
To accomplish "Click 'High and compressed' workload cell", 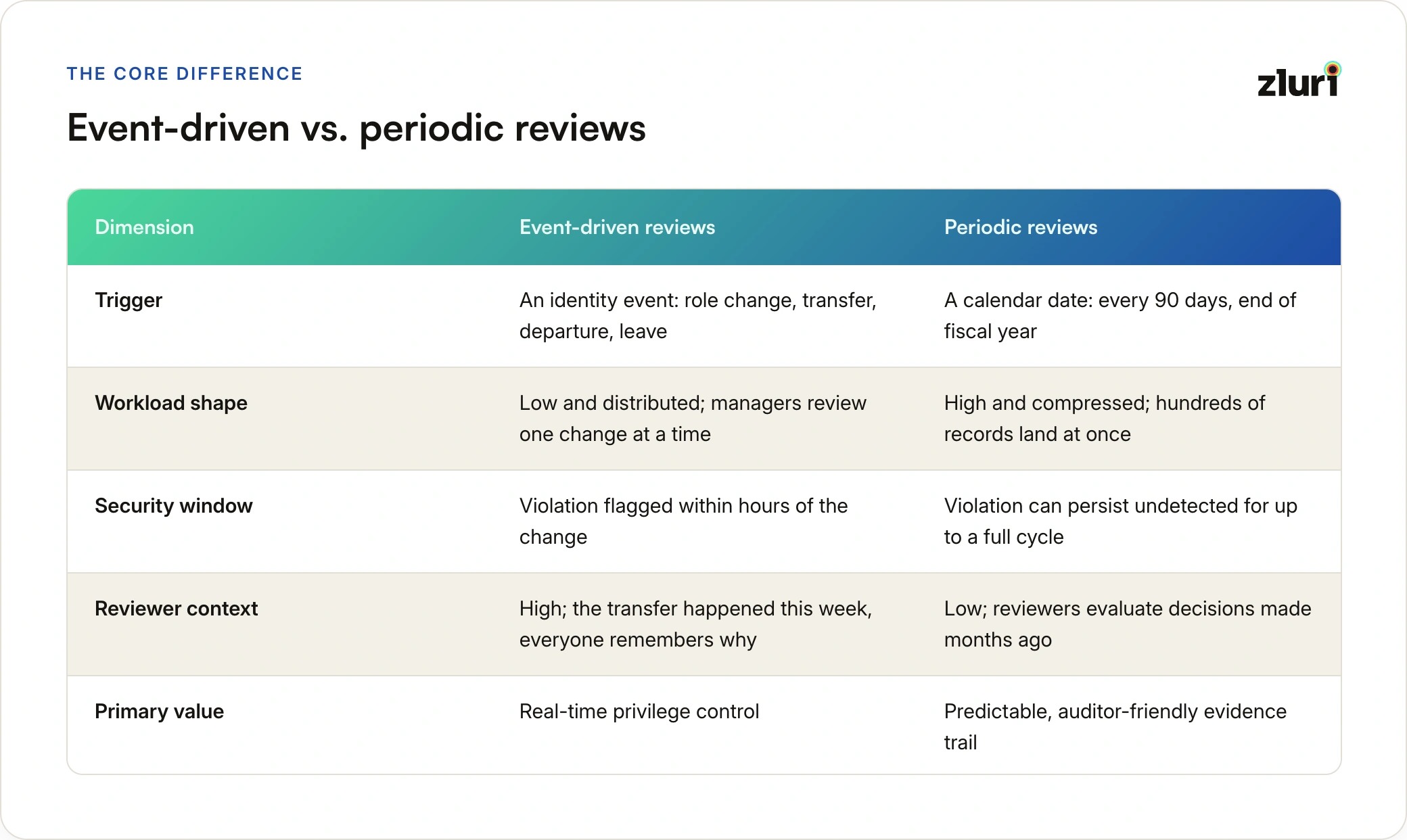I will pyautogui.click(x=1105, y=419).
